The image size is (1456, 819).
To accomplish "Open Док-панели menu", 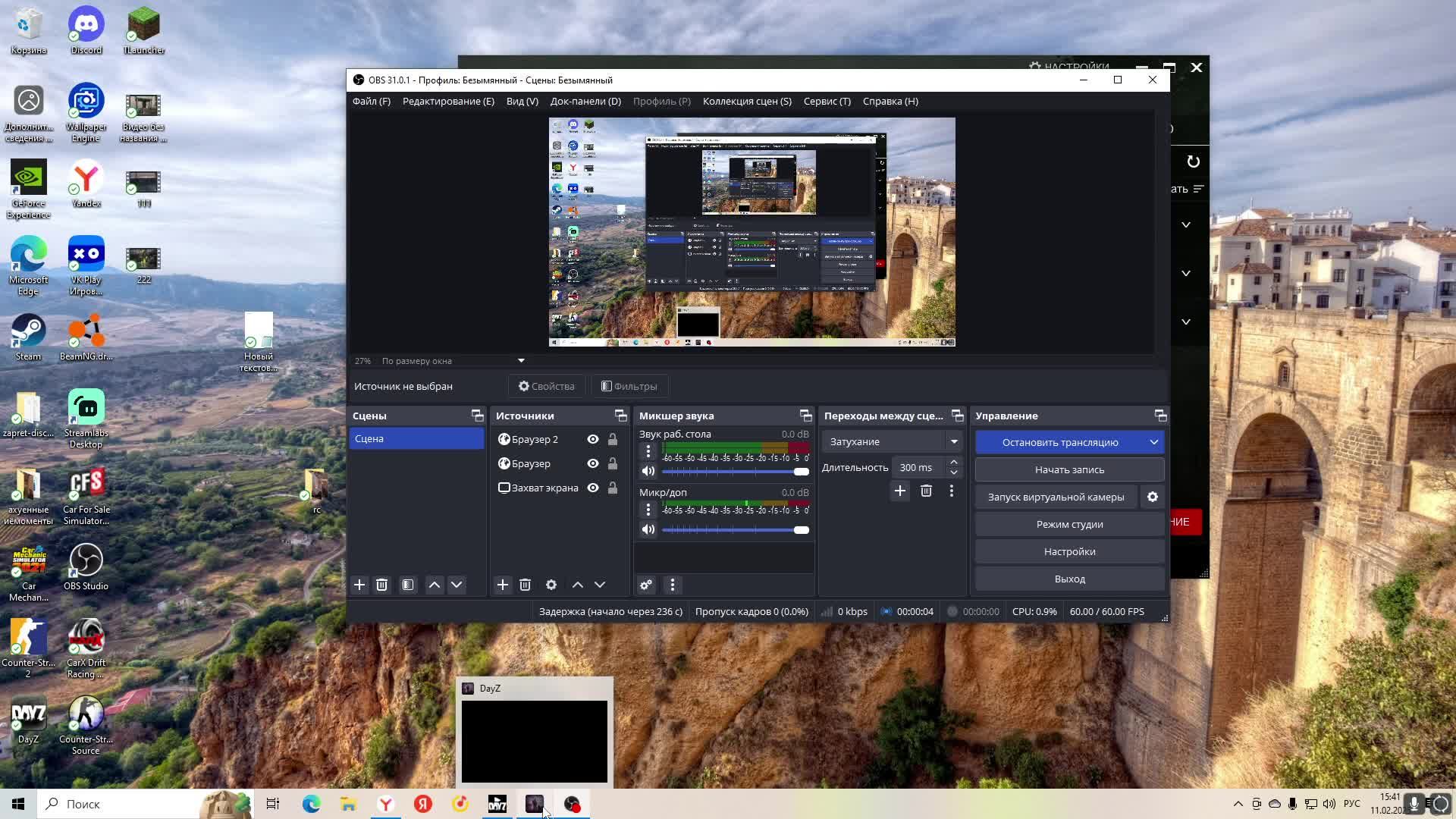I will pyautogui.click(x=585, y=101).
